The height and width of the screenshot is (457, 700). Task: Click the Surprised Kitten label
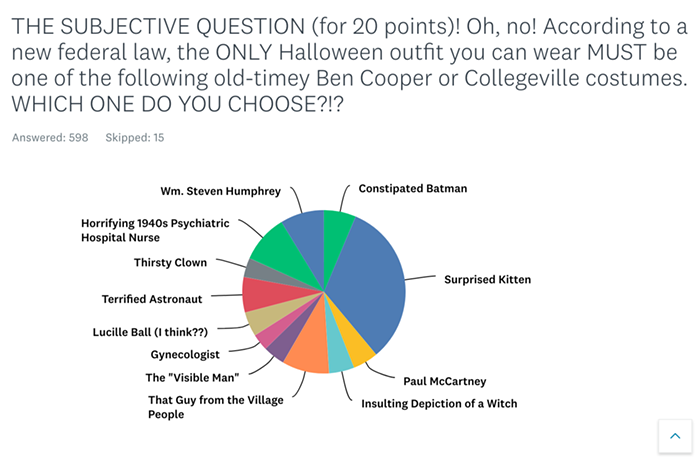[x=488, y=280]
